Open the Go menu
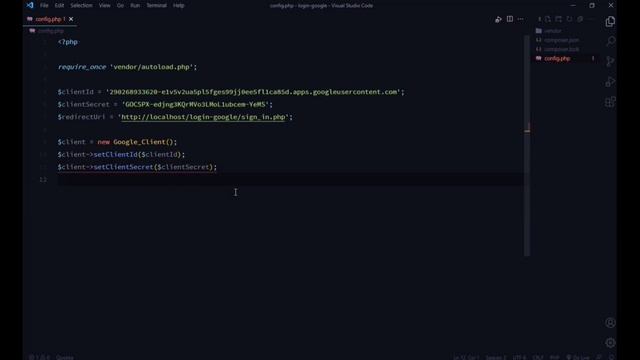The image size is (640, 360). point(120,6)
